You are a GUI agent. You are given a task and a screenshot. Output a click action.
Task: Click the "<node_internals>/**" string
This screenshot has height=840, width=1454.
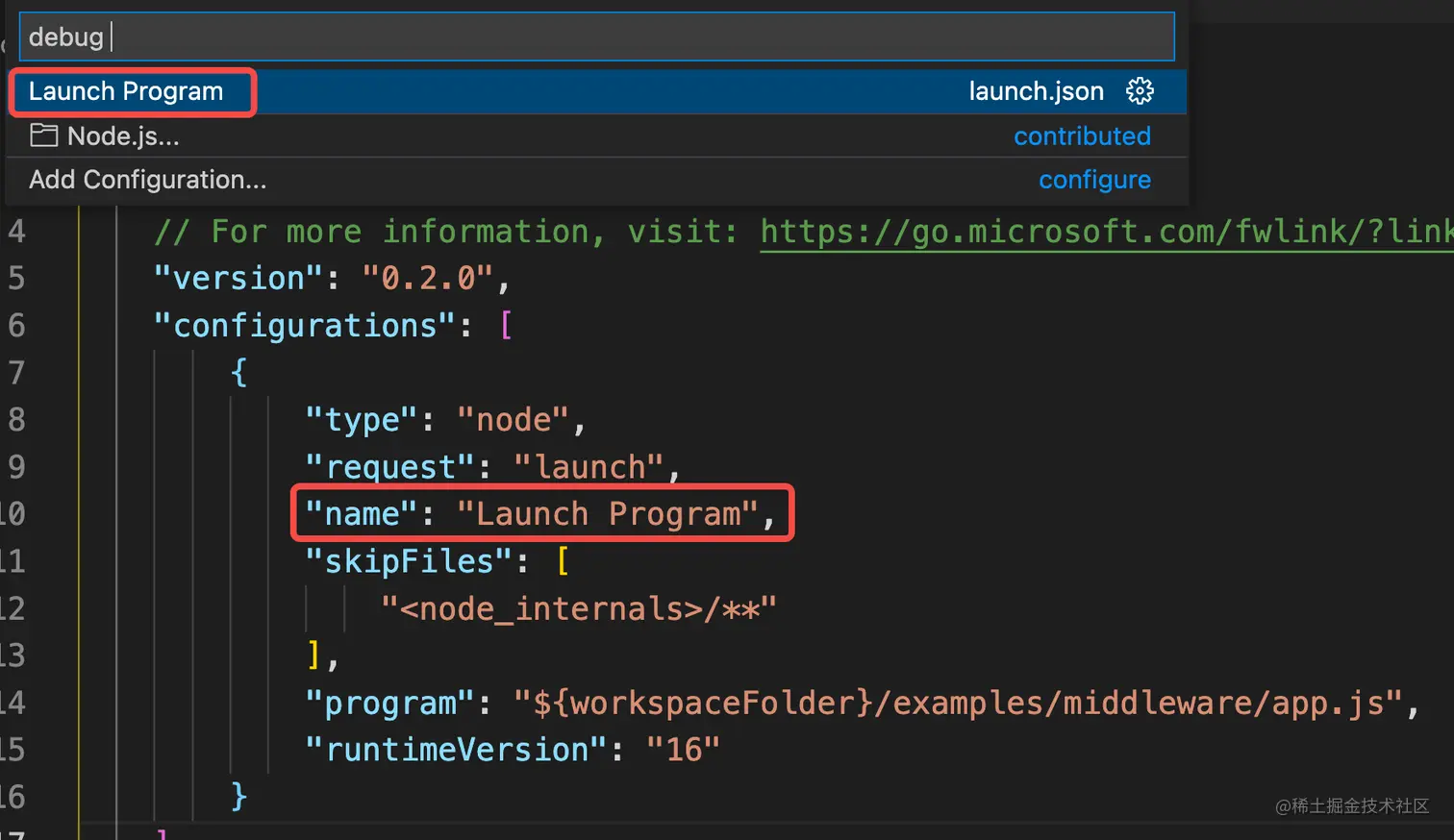tap(578, 608)
